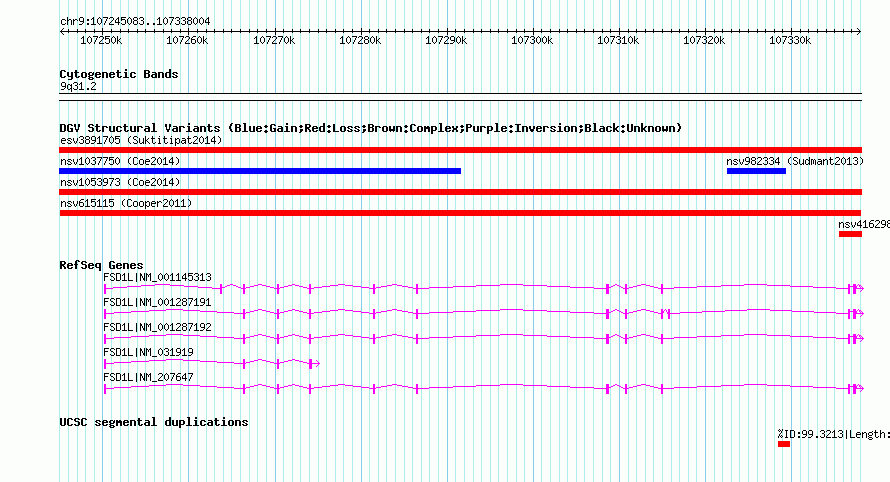Click the %ID:99.3213 duplication label
This screenshot has height=482, width=890.
(833, 434)
